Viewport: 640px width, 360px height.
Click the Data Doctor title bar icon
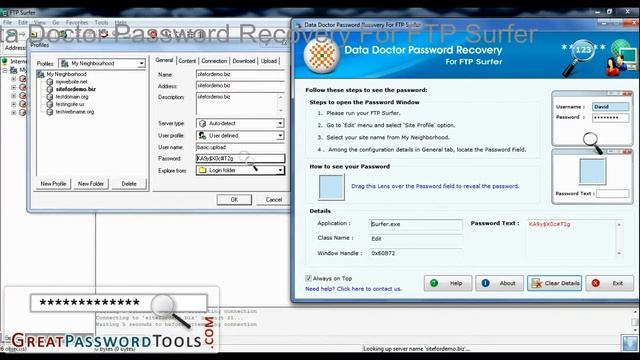[298, 25]
